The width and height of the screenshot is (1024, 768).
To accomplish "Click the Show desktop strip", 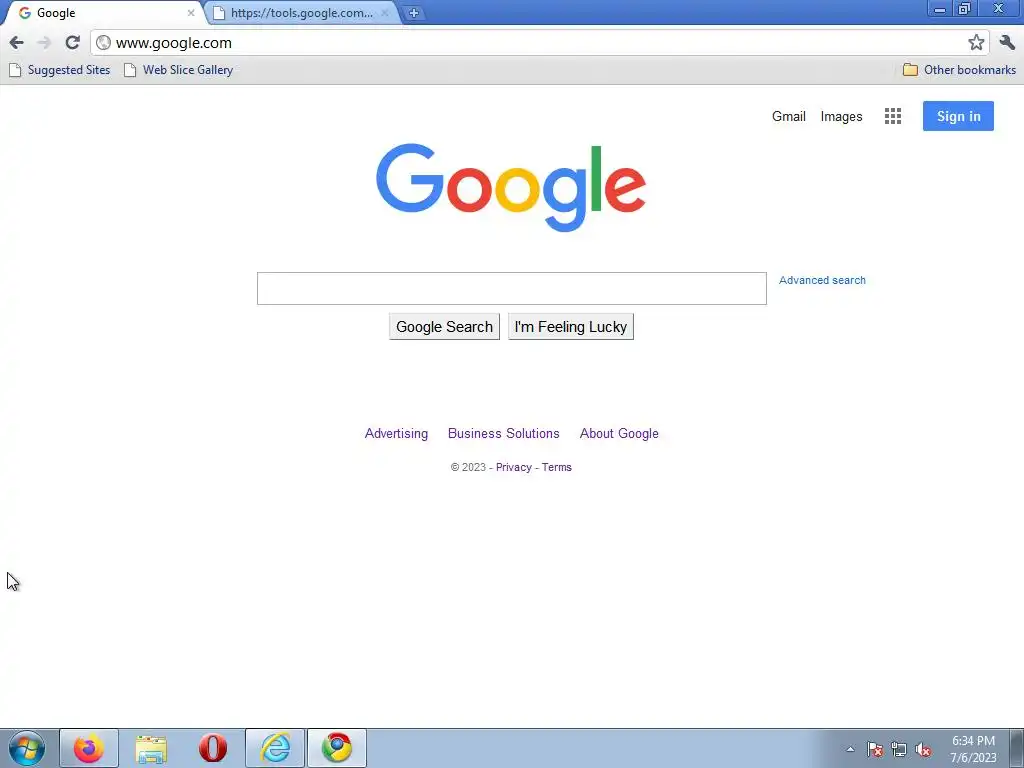I will (1017, 748).
